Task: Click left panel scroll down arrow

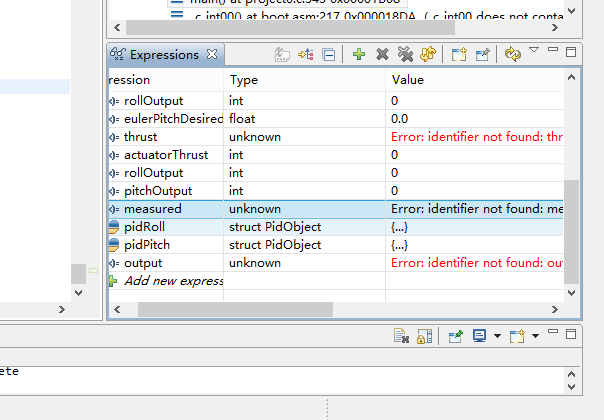Action: (79, 293)
